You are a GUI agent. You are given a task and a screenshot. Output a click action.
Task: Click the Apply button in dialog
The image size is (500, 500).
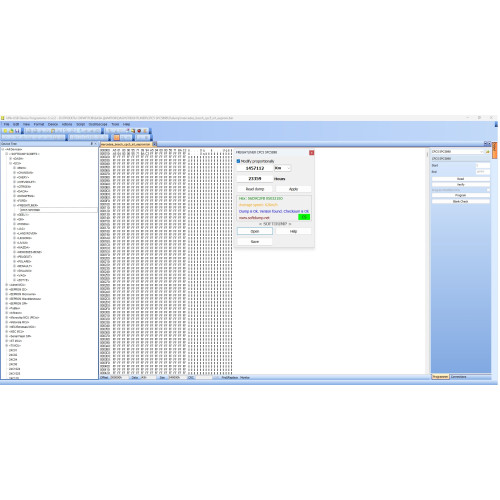[x=293, y=189]
